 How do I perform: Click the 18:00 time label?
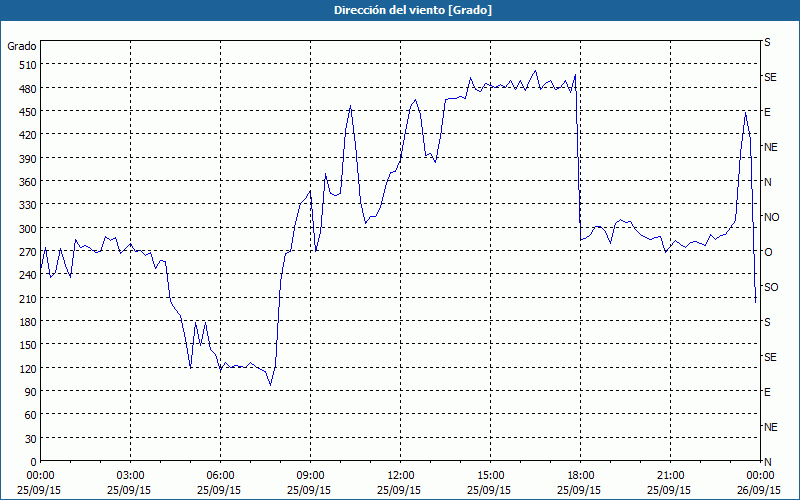click(581, 476)
